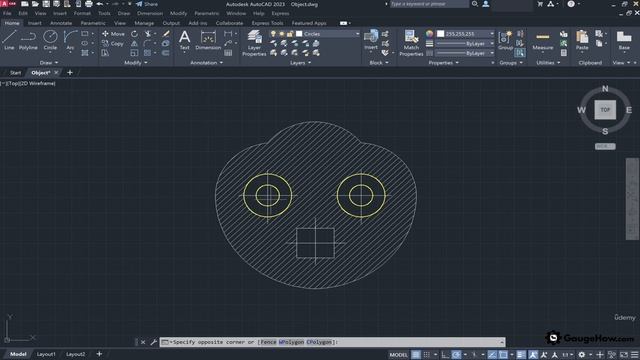Viewport: 640px width, 360px height.
Task: Switch to the Start file tab
Action: 15,73
